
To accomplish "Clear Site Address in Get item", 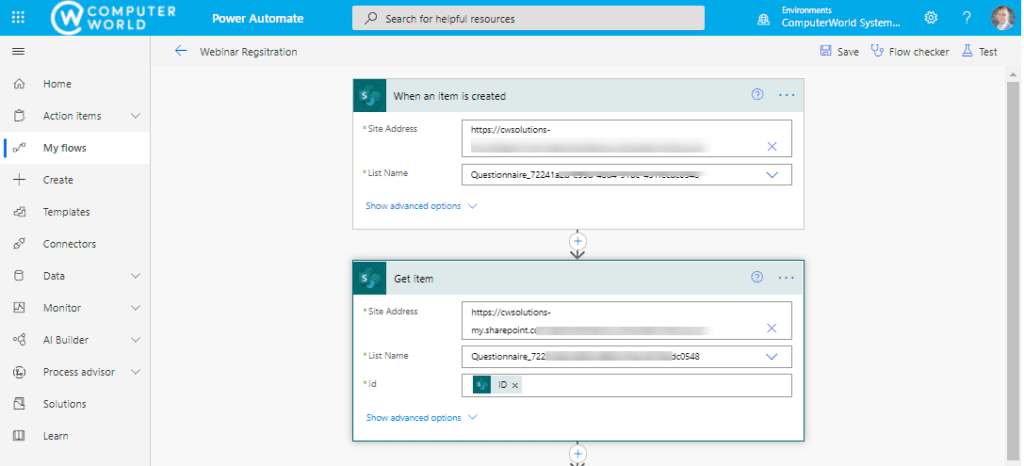I will (x=772, y=328).
